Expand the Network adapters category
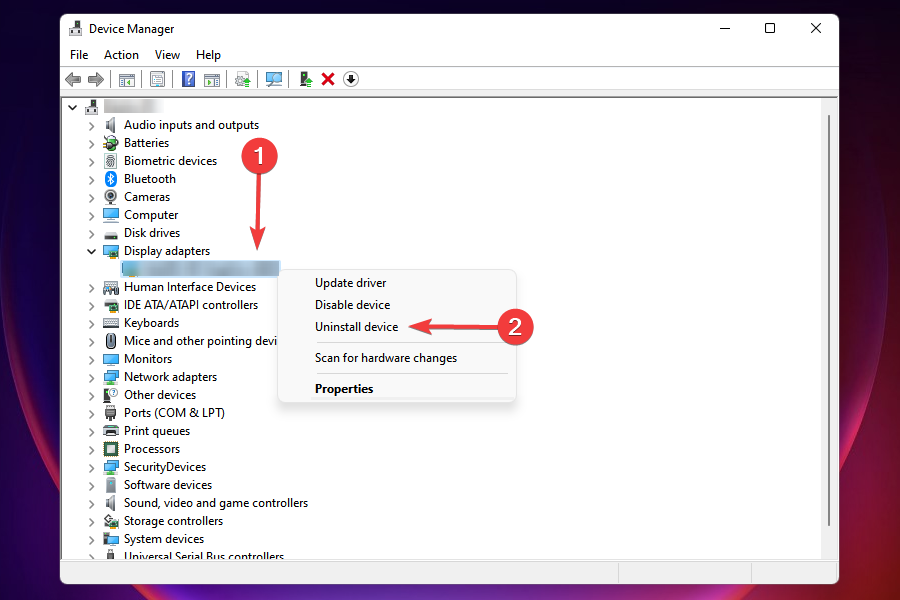This screenshot has height=600, width=900. click(92, 377)
